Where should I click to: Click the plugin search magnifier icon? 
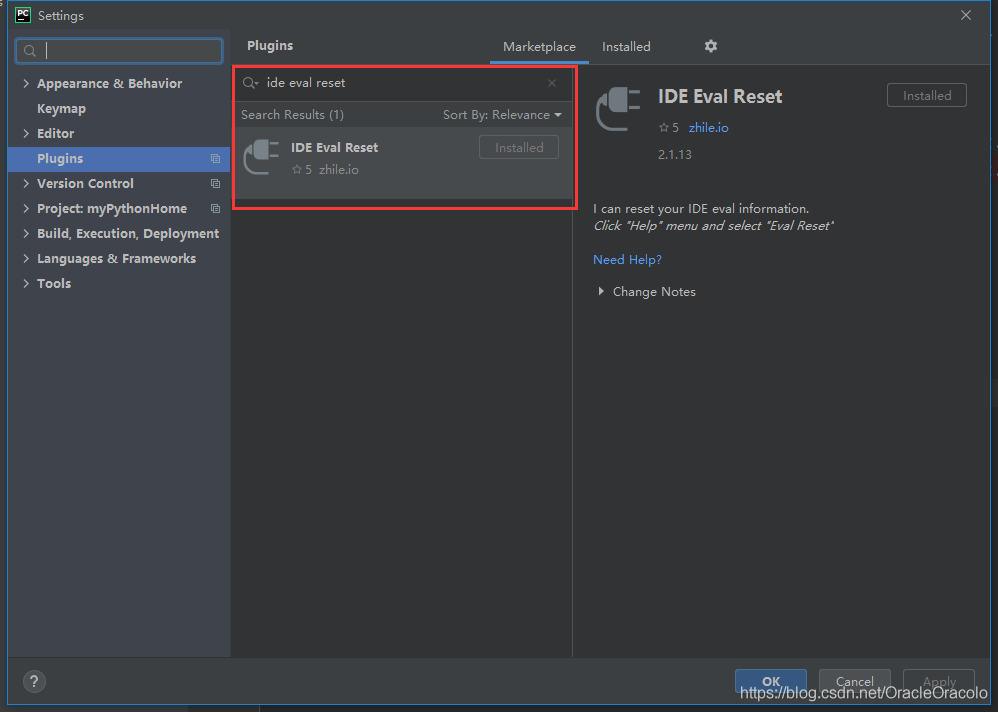pyautogui.click(x=250, y=83)
